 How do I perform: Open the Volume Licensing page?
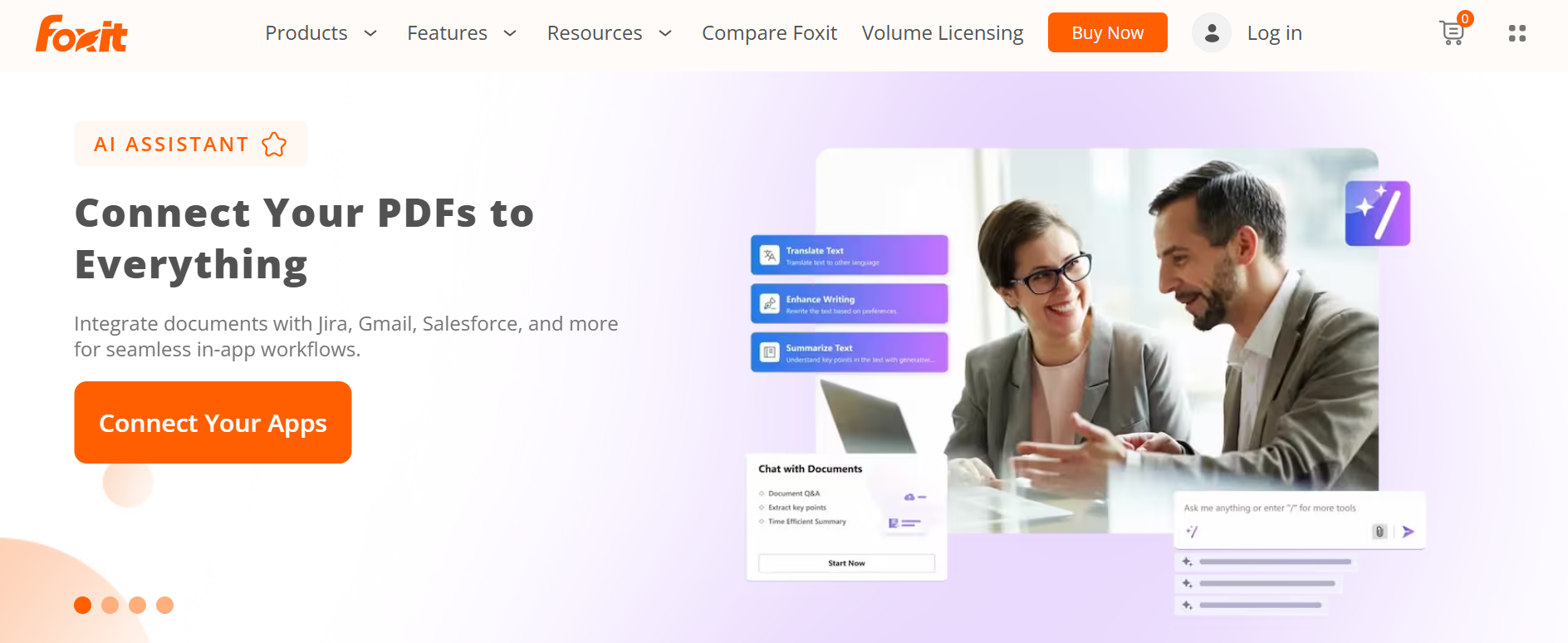pos(943,33)
